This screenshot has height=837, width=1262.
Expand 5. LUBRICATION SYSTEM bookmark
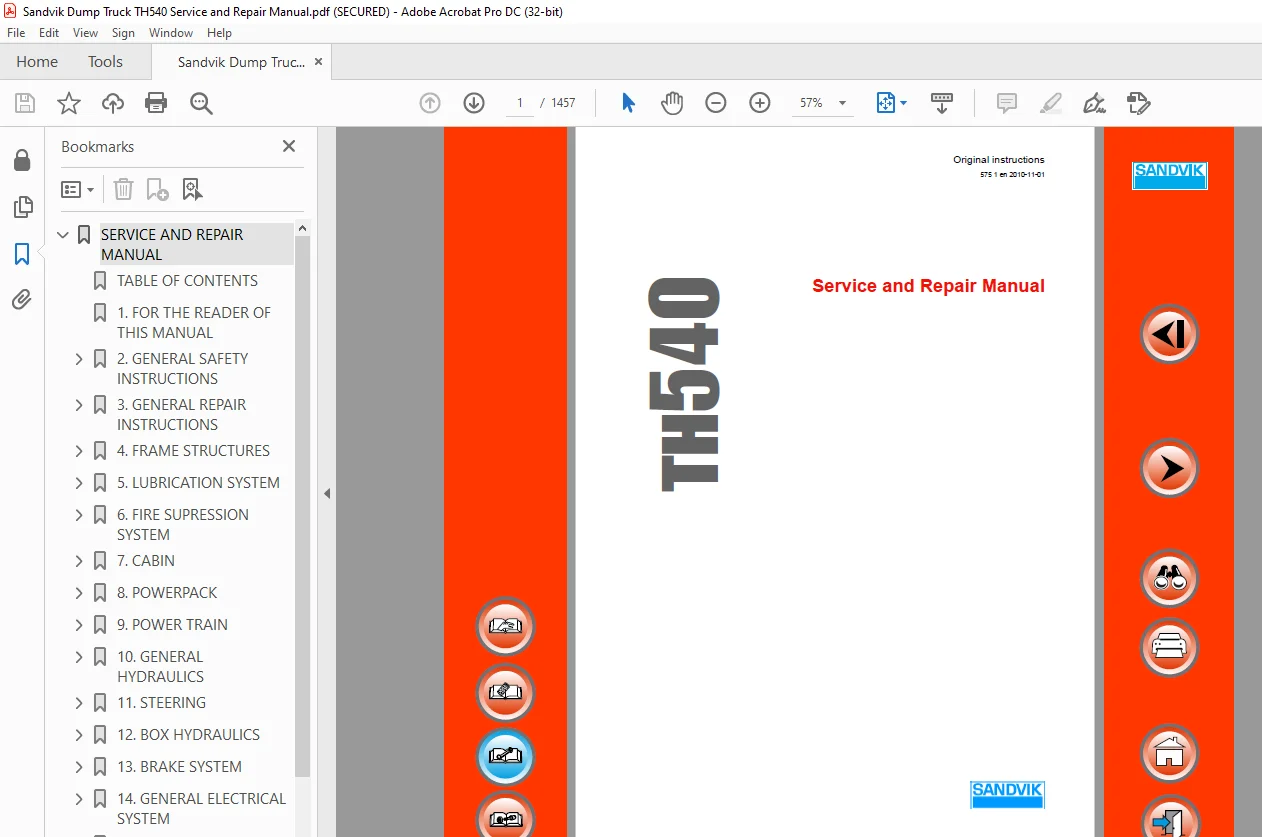tap(79, 483)
